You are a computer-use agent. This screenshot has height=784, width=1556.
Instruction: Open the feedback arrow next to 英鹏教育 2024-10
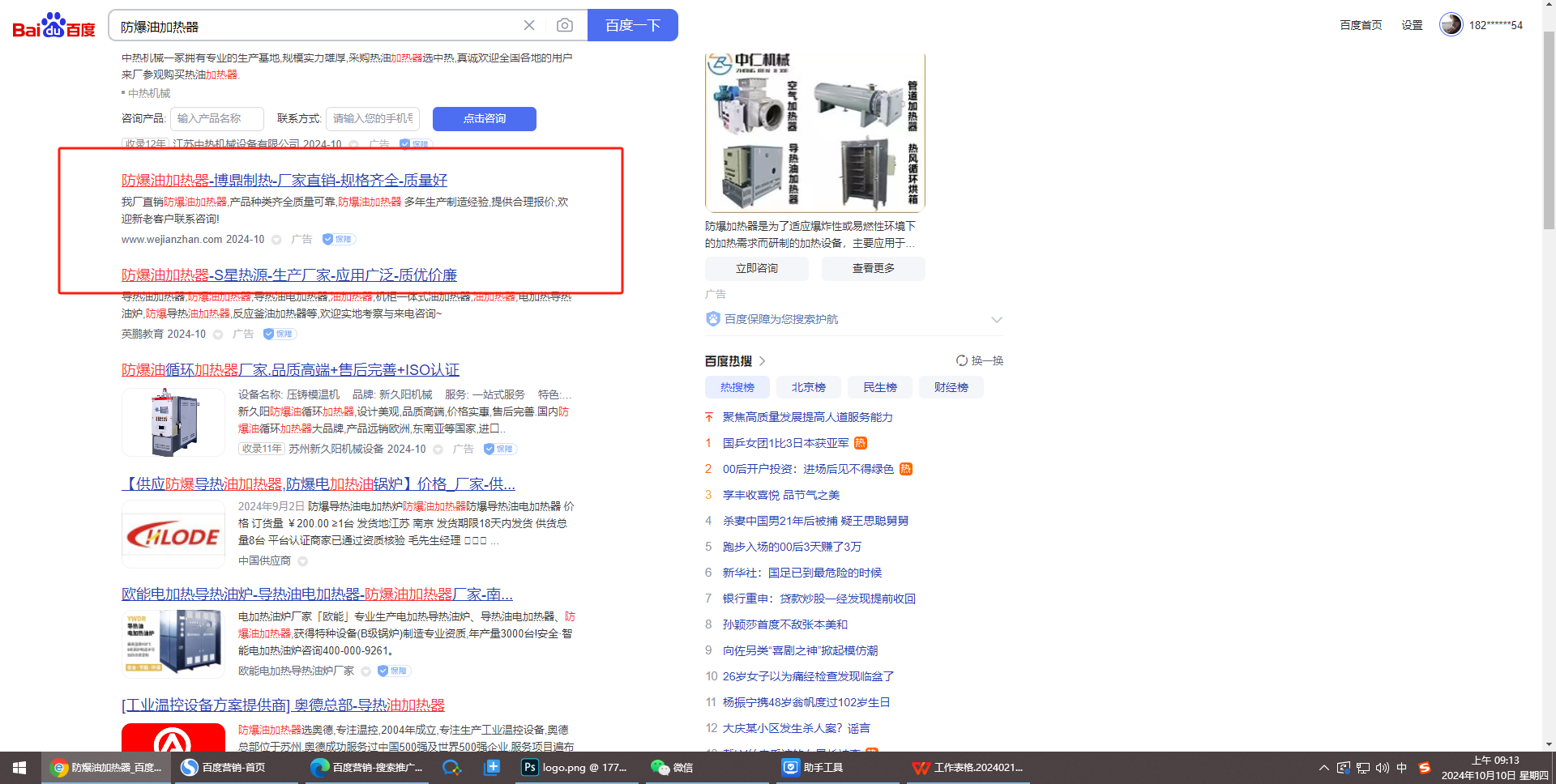[x=218, y=334]
